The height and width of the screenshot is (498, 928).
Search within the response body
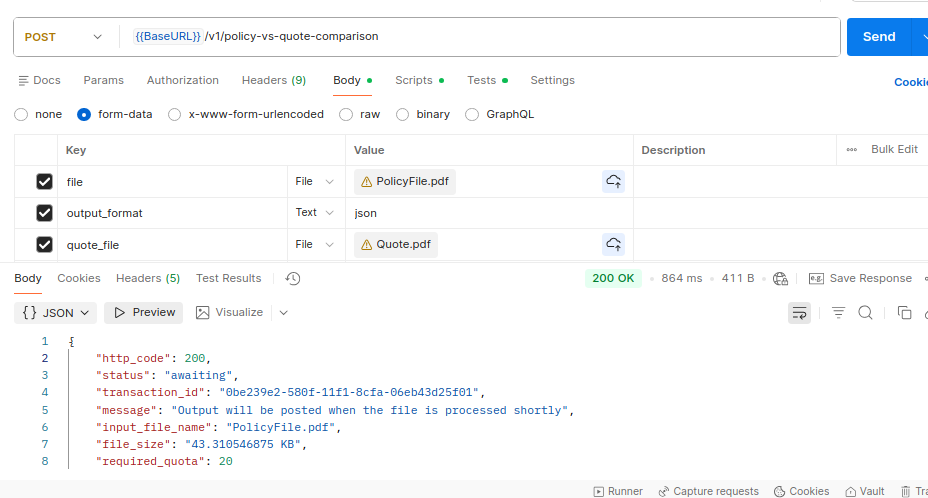(x=865, y=313)
